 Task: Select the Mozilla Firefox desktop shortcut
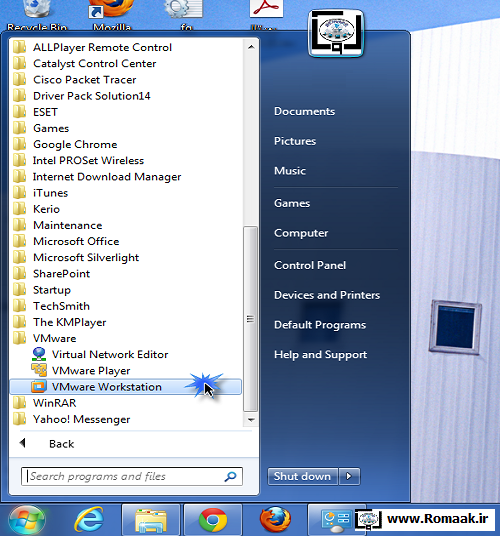[x=112, y=15]
